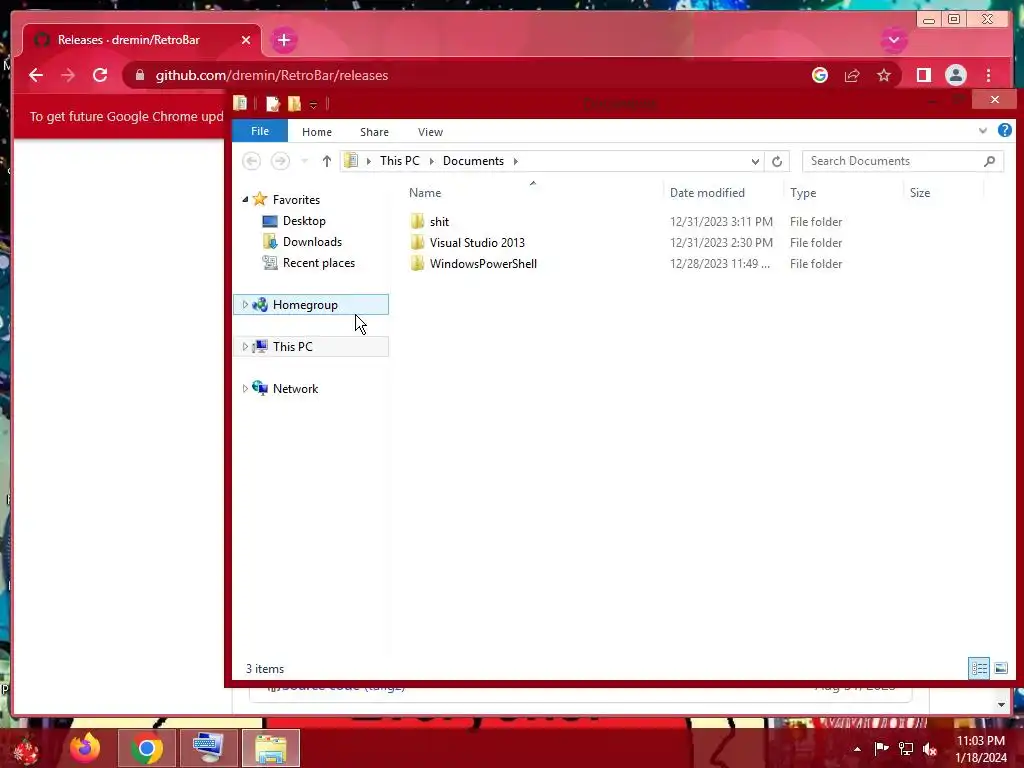This screenshot has height=768, width=1024.
Task: Click muted volume tray icon
Action: click(x=929, y=749)
